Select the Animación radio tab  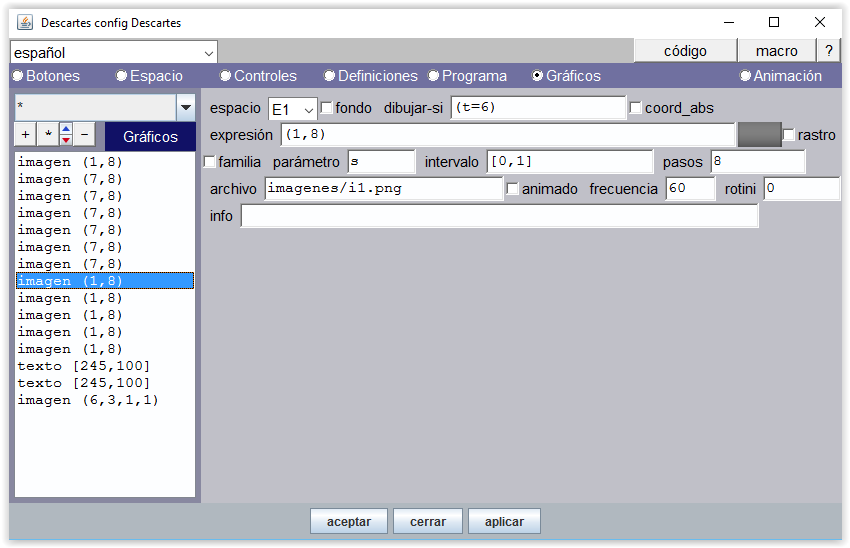(746, 76)
